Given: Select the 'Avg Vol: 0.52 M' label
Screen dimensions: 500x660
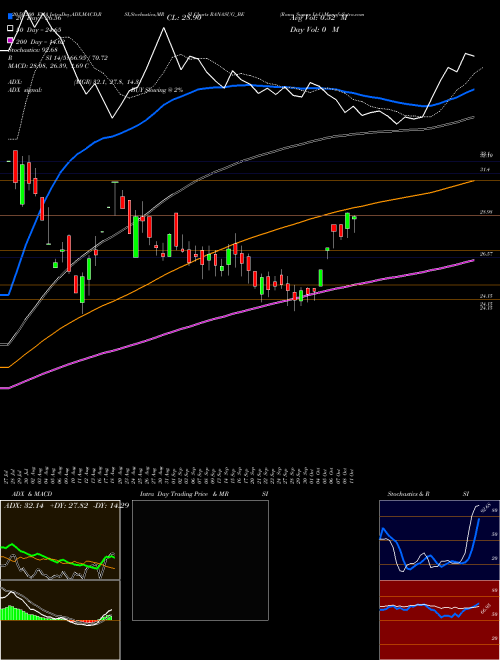Looking at the screenshot, I should (319, 18).
